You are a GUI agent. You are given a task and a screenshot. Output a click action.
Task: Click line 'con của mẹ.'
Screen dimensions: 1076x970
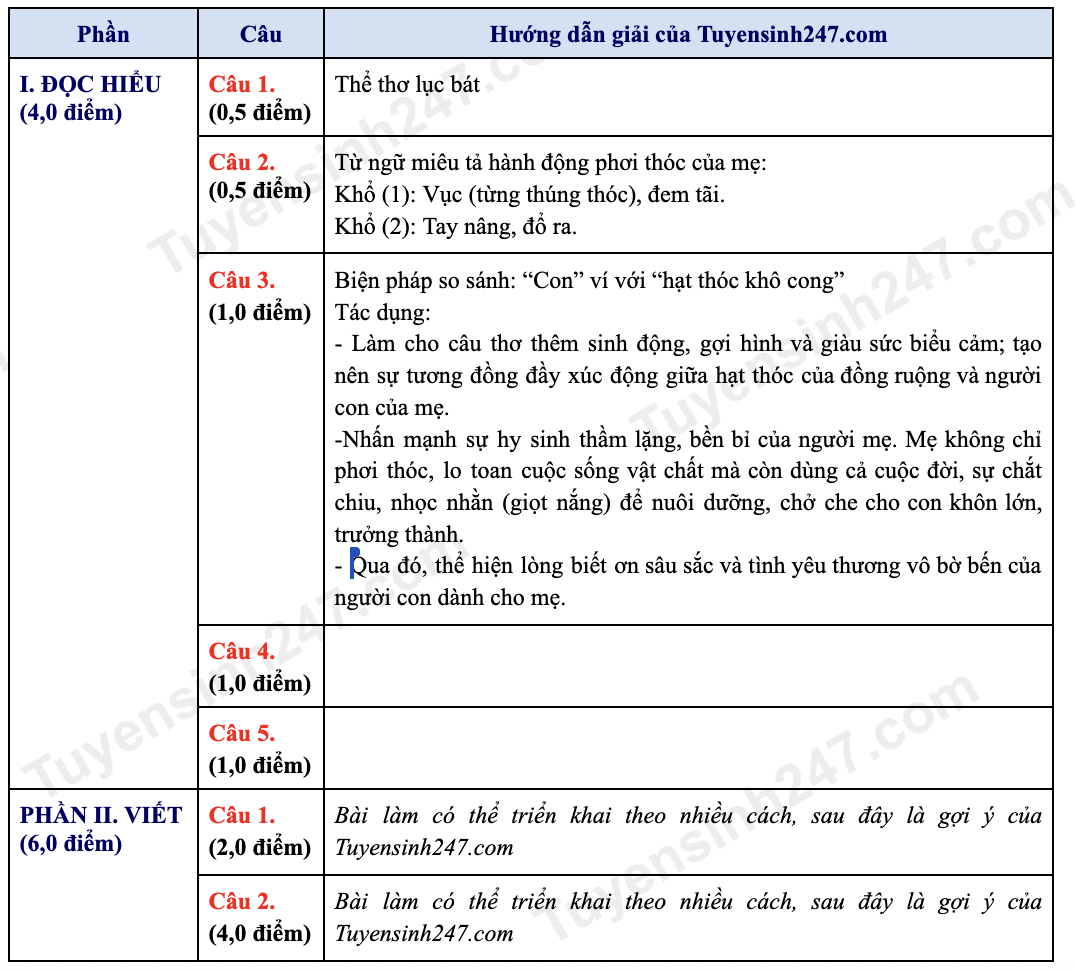[x=392, y=407]
